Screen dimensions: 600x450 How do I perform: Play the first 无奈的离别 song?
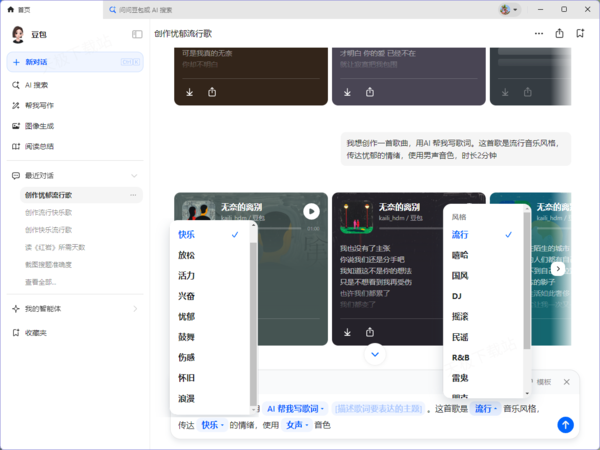312,211
